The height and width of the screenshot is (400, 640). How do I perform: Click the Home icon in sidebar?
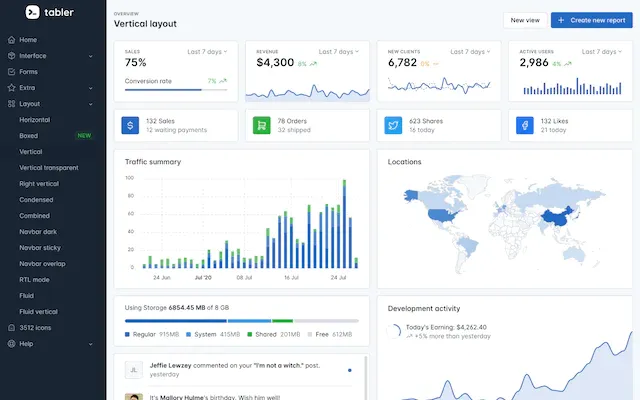(x=11, y=40)
